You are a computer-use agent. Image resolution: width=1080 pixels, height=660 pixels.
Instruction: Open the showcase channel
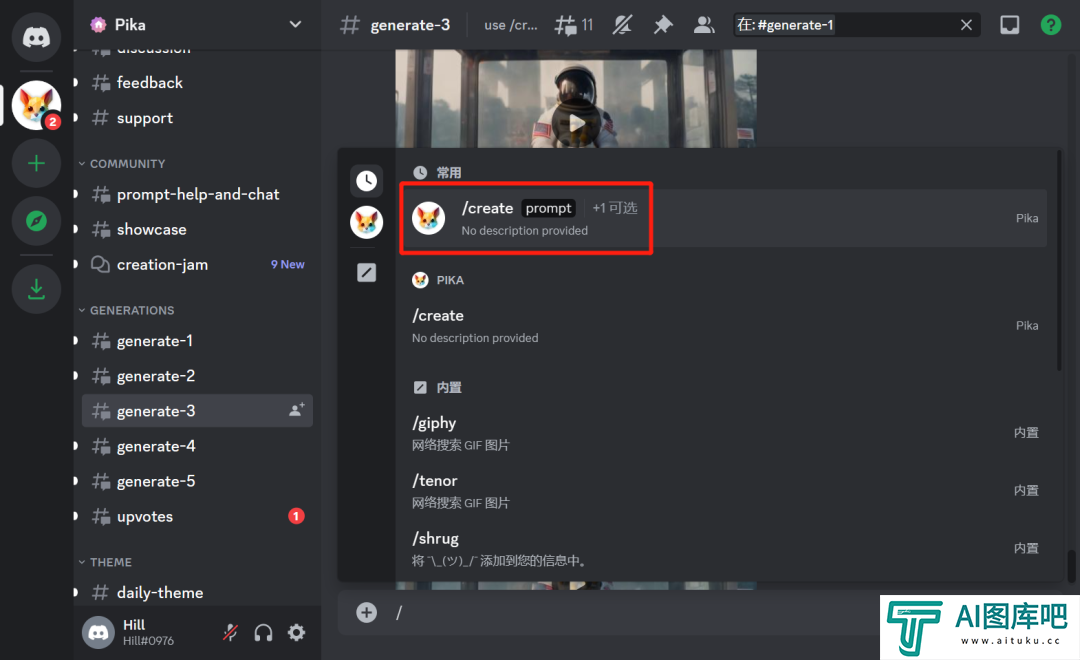tap(197, 229)
